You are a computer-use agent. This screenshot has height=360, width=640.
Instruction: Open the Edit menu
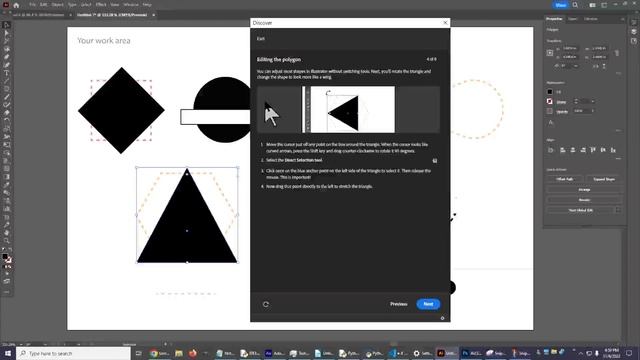click(x=43, y=5)
